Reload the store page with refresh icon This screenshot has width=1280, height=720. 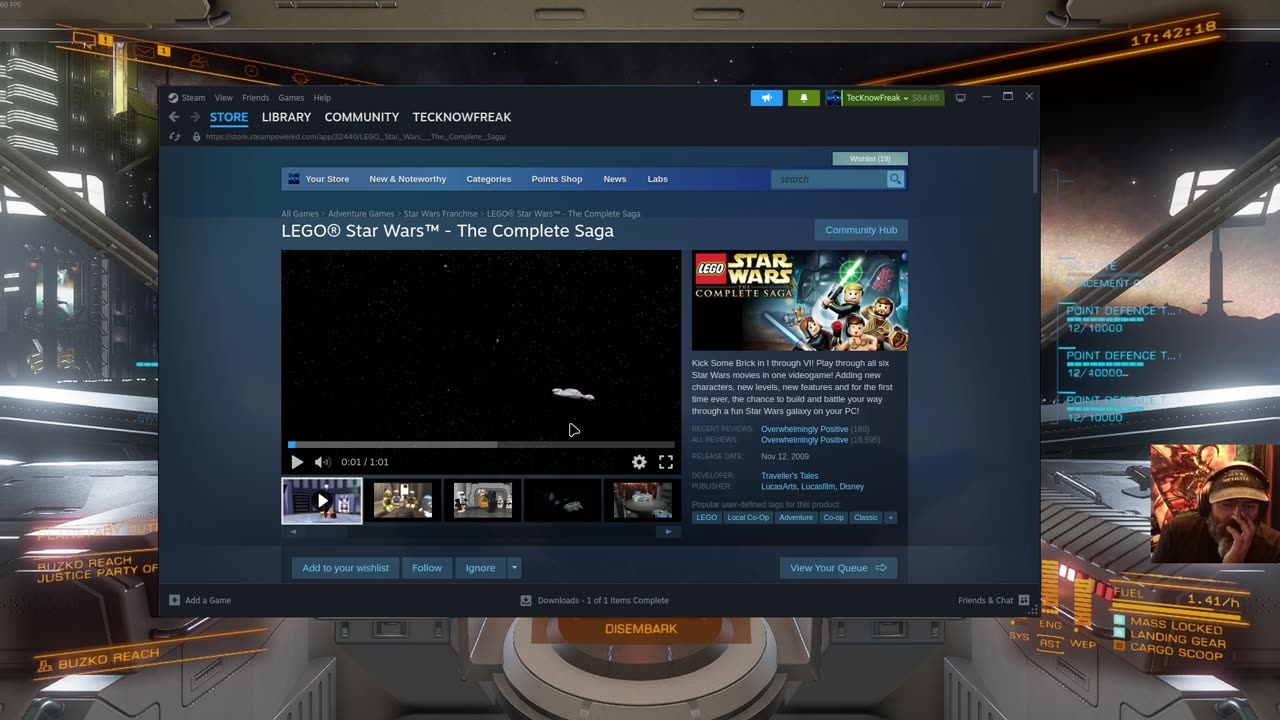click(x=175, y=136)
